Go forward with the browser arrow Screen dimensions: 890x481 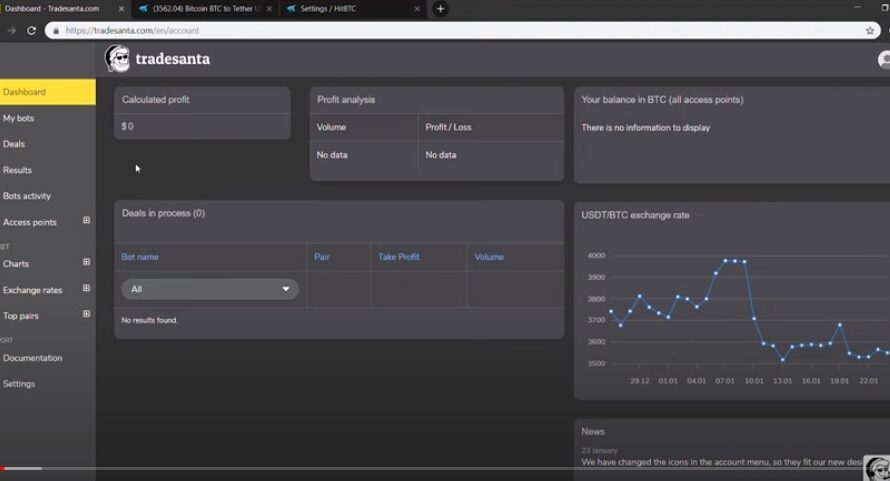coord(11,31)
